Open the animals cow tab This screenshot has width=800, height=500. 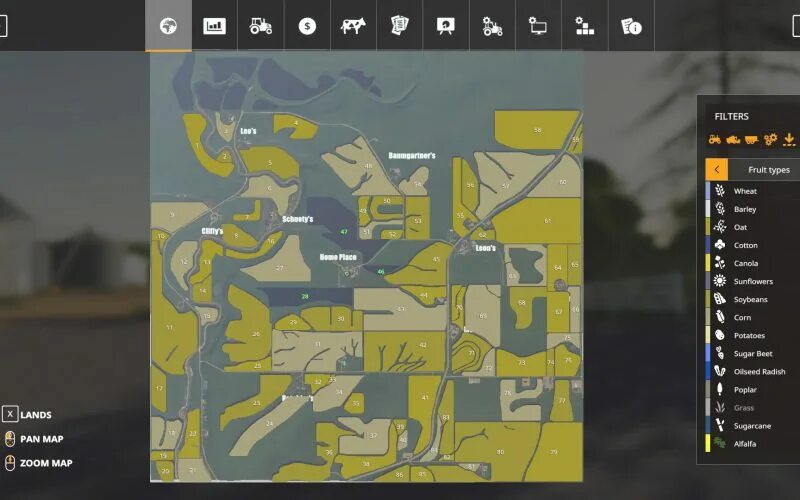click(353, 26)
